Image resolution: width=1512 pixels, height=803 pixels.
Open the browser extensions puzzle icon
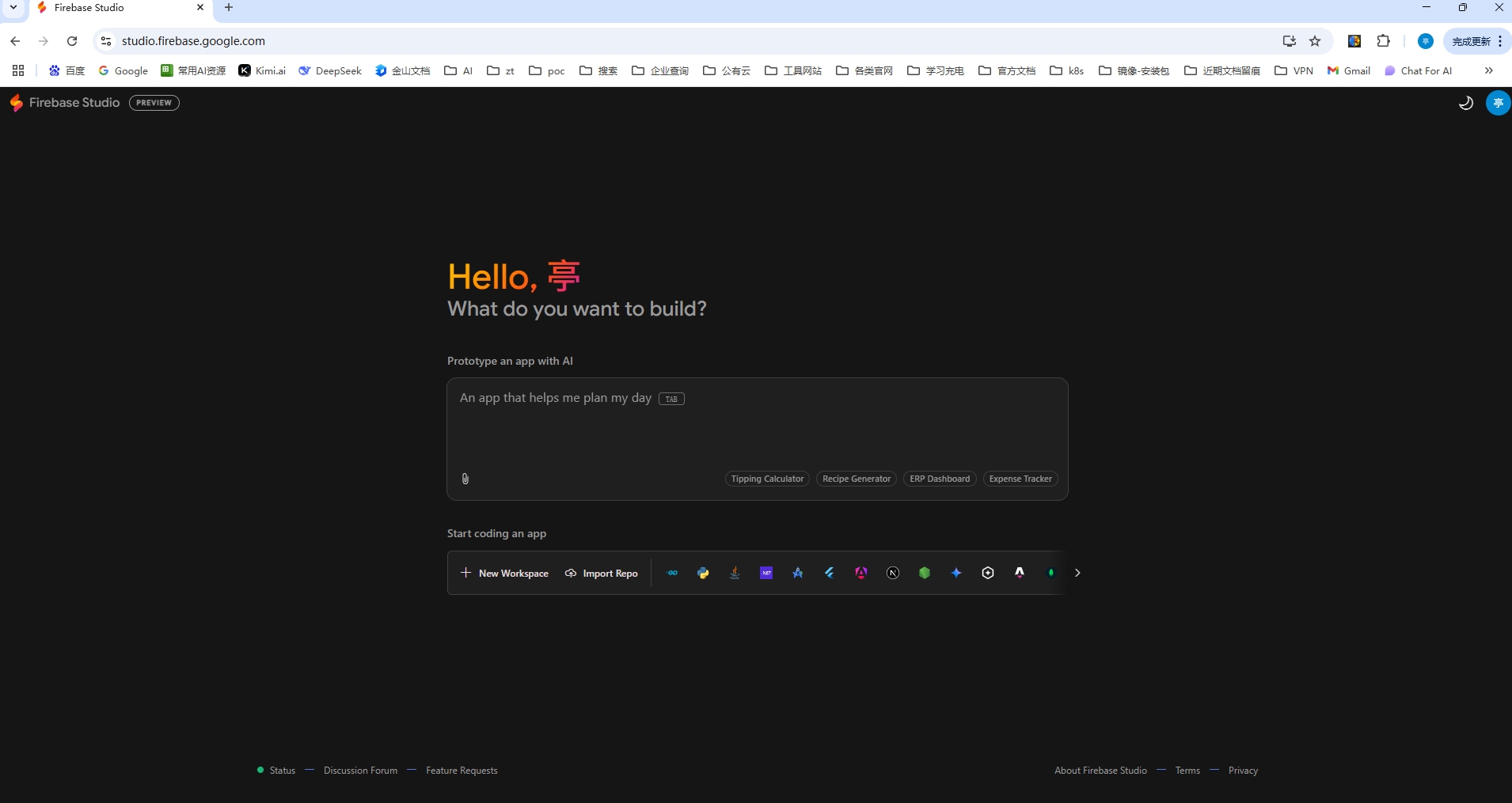pyautogui.click(x=1384, y=41)
